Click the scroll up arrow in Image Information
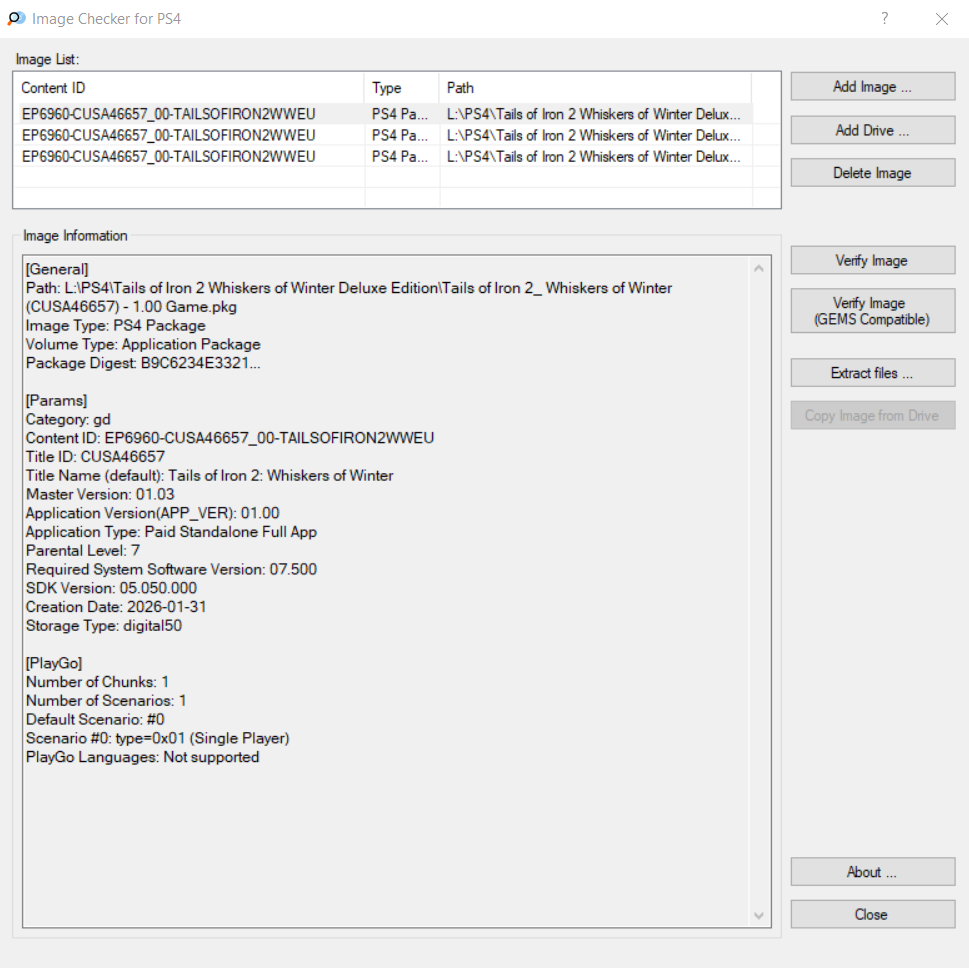The height and width of the screenshot is (968, 969). (x=758, y=269)
